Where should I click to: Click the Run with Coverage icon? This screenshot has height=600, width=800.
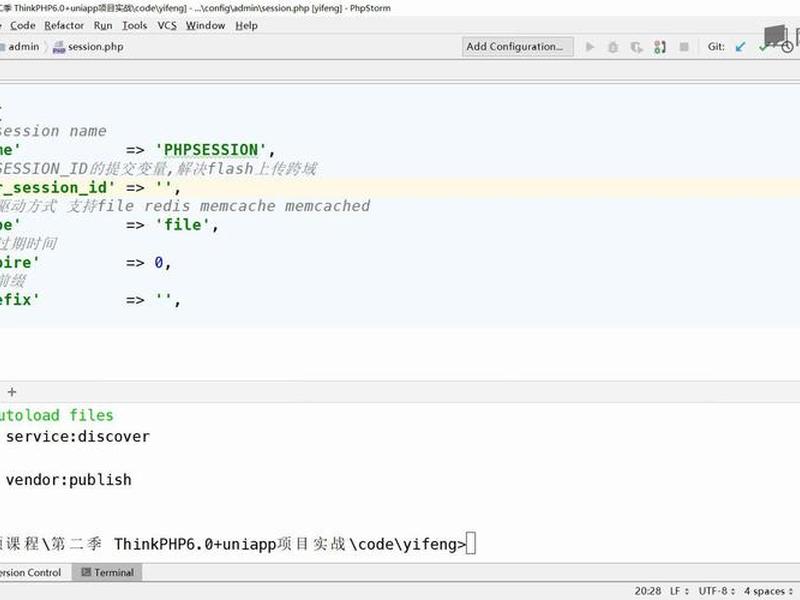tap(636, 47)
